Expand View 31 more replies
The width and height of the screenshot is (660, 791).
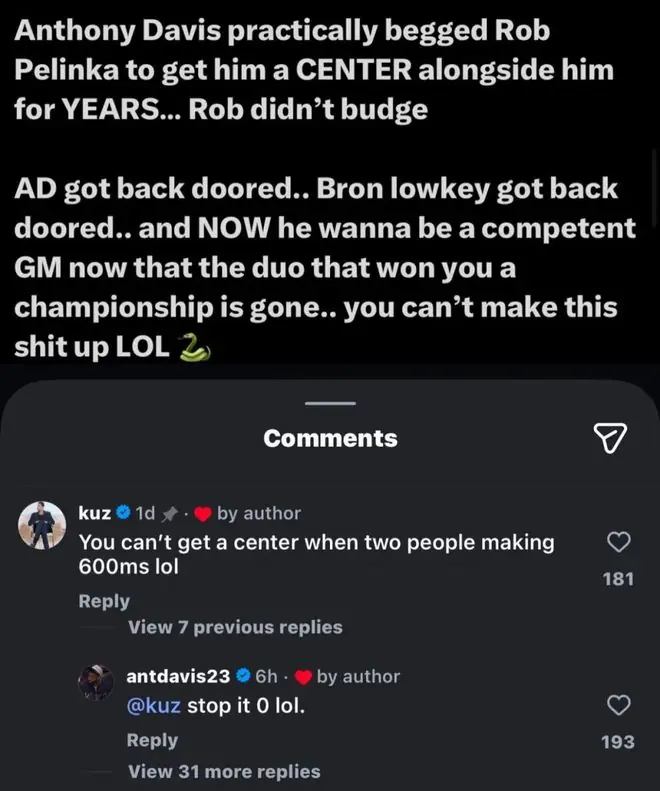pyautogui.click(x=224, y=771)
